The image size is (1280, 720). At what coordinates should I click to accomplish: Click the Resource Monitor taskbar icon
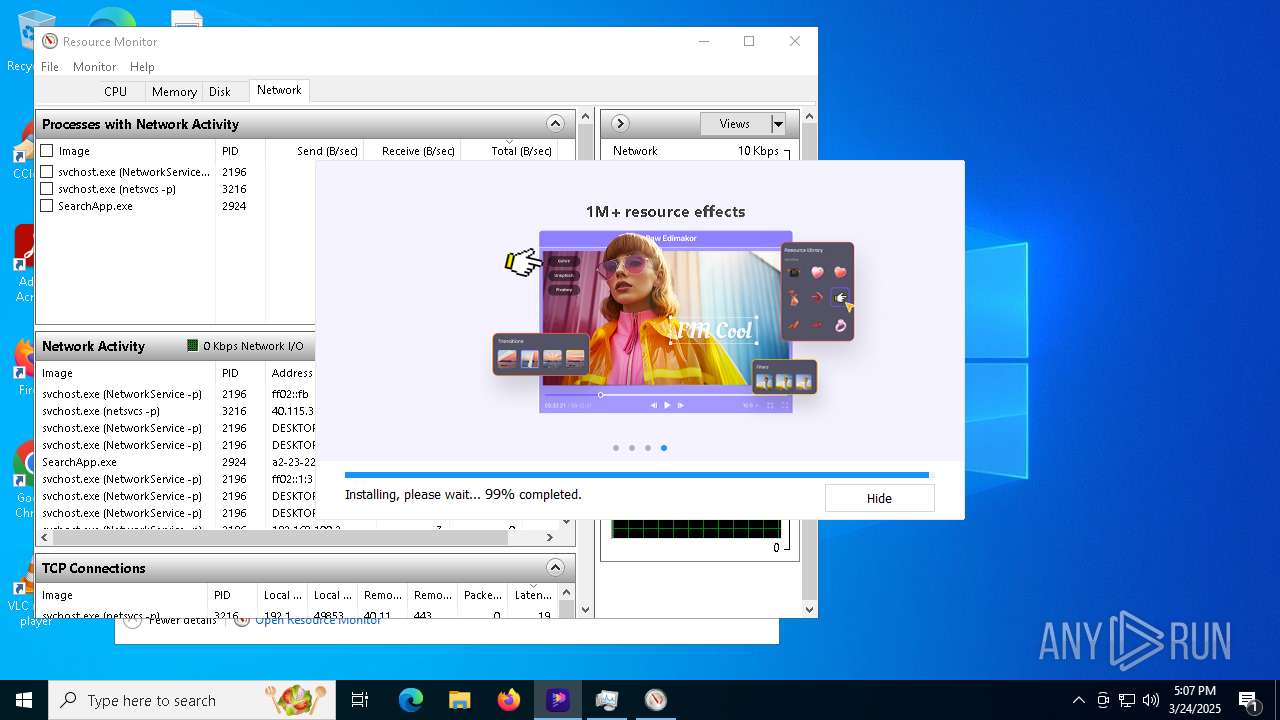coord(655,700)
